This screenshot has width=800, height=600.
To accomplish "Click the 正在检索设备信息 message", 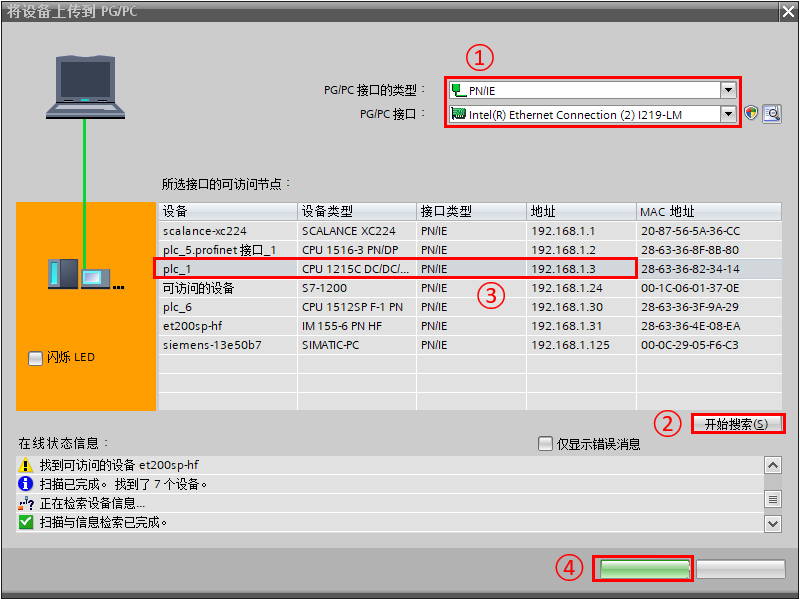I will point(92,504).
